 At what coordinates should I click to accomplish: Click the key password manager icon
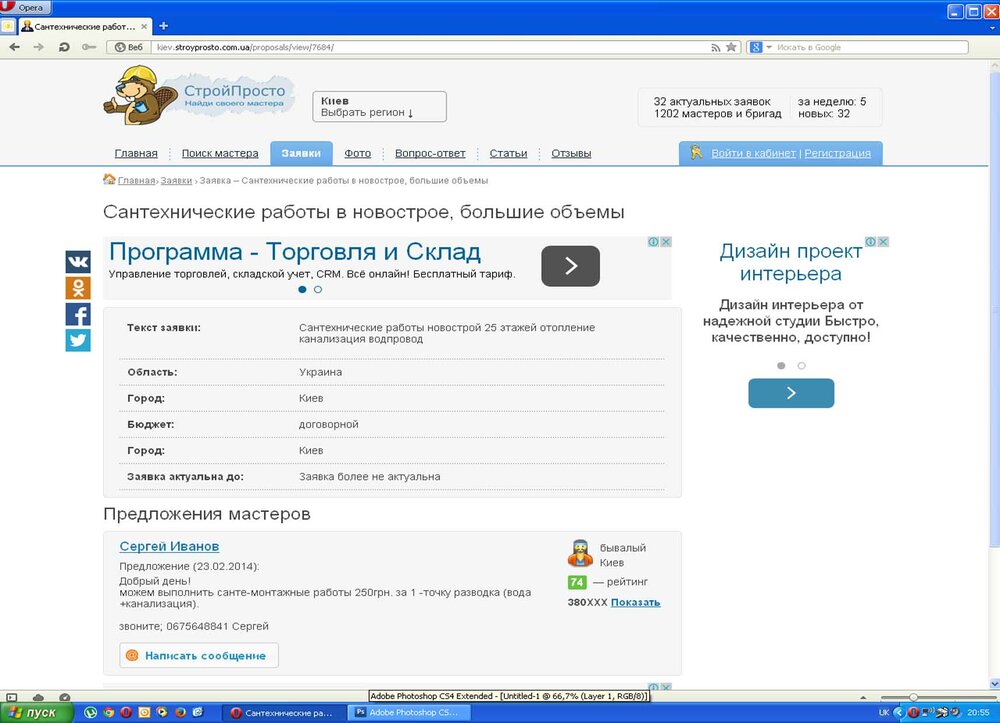(x=89, y=47)
